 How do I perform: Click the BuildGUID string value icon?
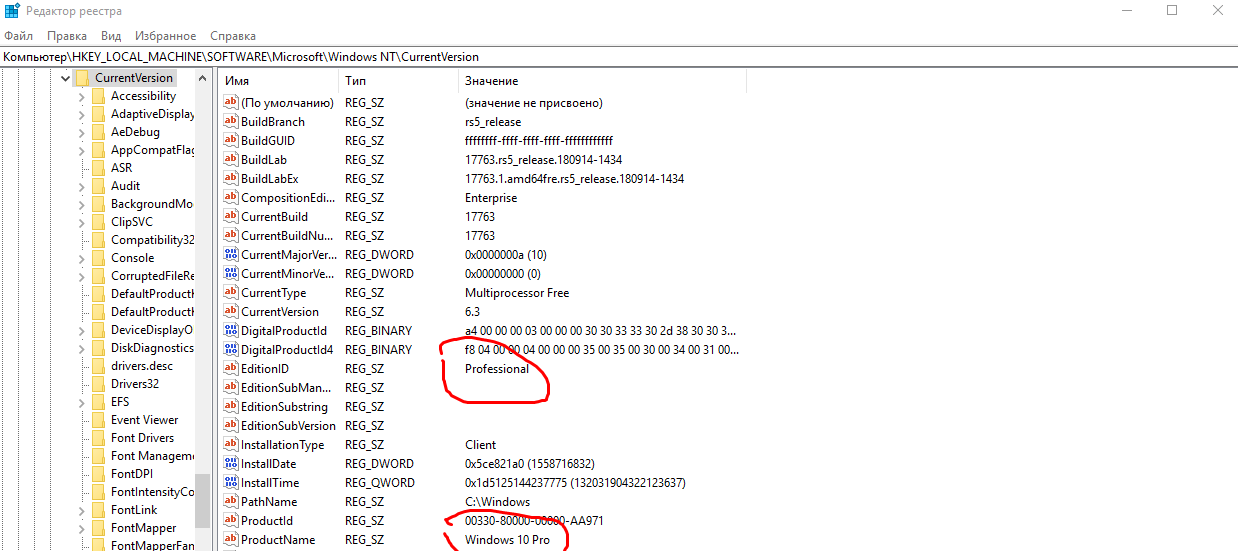tap(231, 141)
